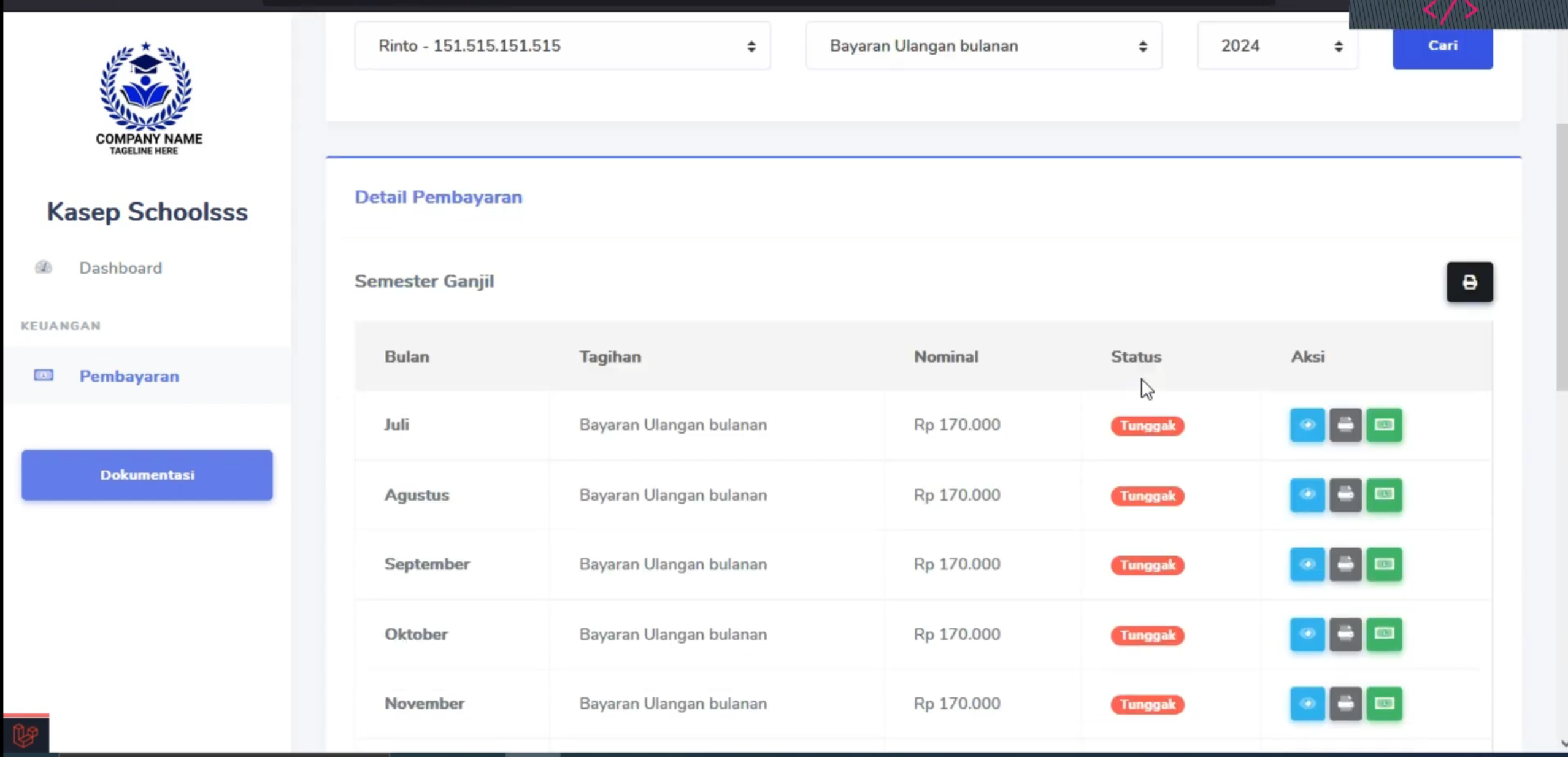View payment details for Juli

tap(1307, 425)
